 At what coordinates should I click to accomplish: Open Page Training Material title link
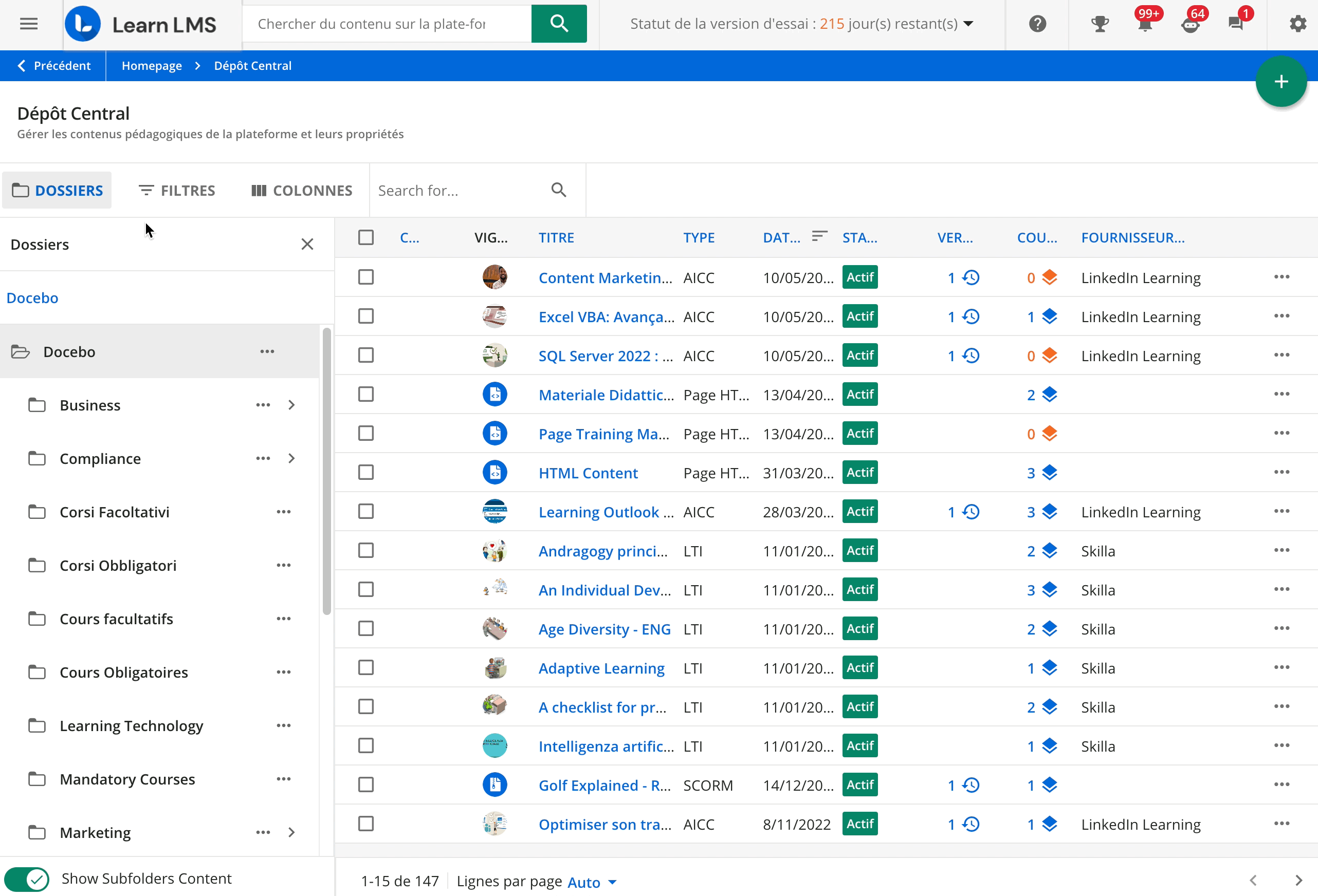click(604, 434)
